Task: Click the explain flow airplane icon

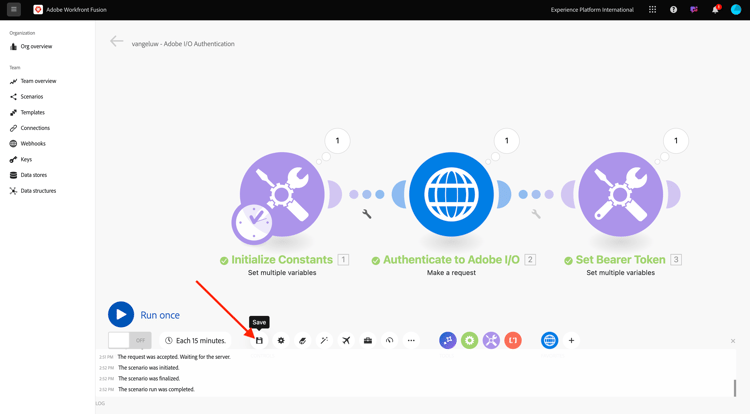Action: coord(346,340)
